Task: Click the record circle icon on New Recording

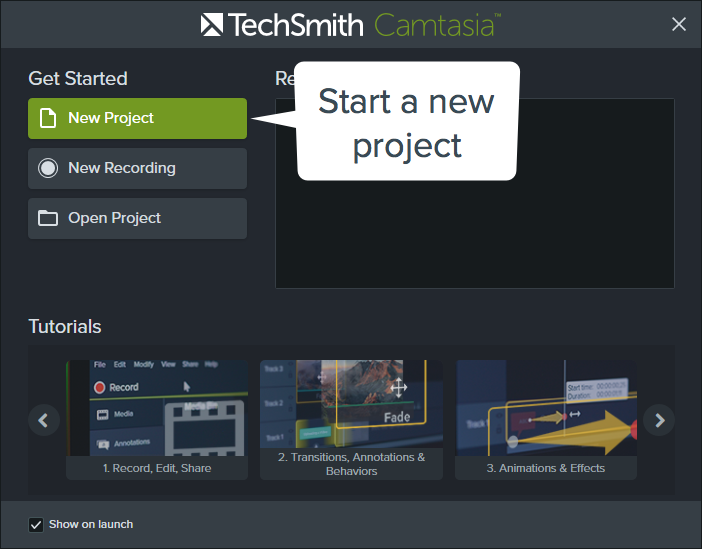Action: pyautogui.click(x=48, y=168)
